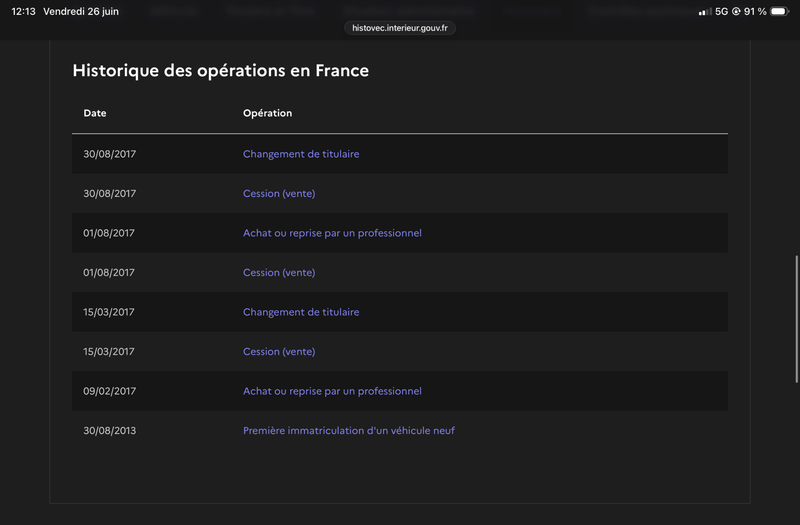Click the Opération column header

[x=267, y=113]
